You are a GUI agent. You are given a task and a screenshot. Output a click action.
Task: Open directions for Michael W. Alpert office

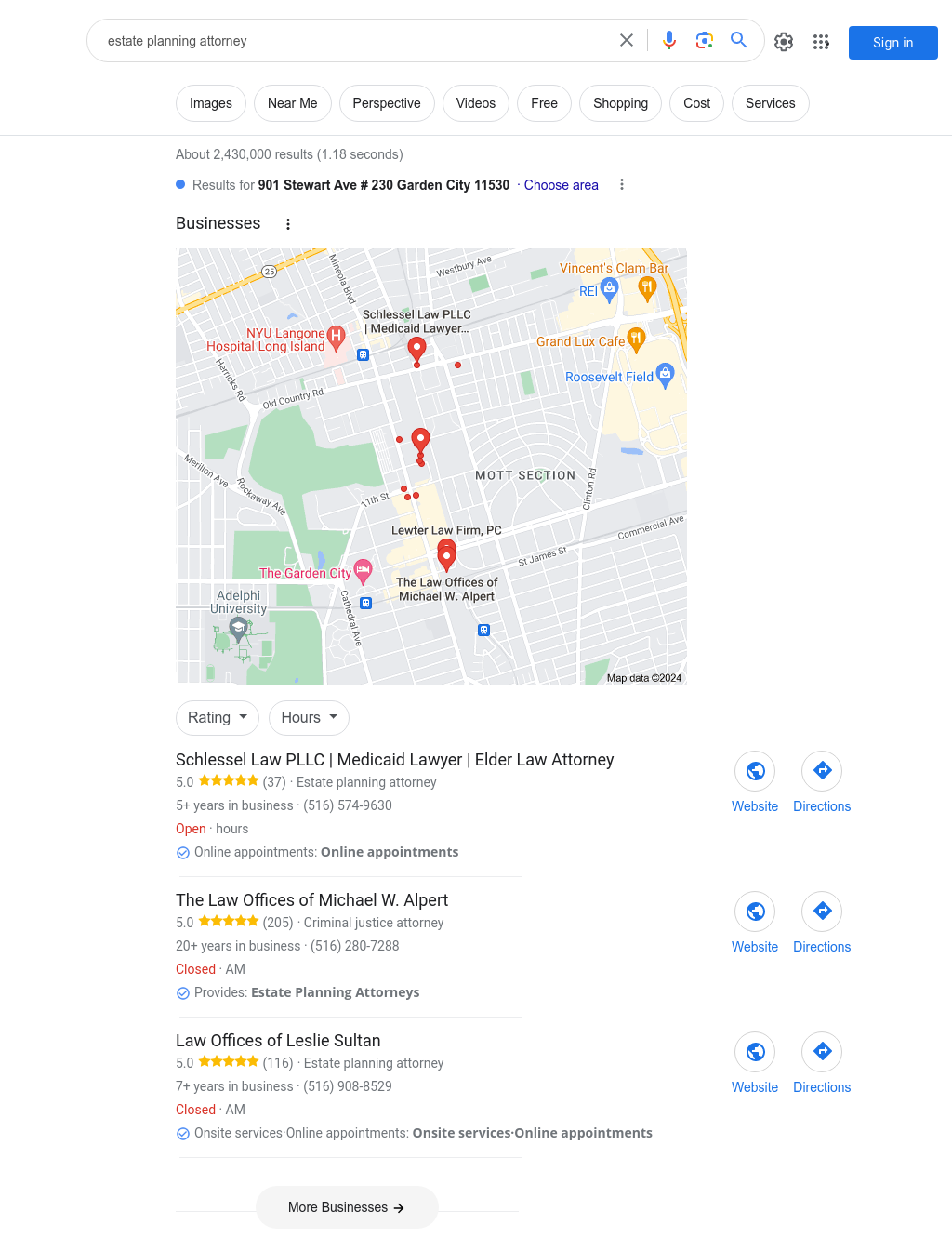point(822,912)
